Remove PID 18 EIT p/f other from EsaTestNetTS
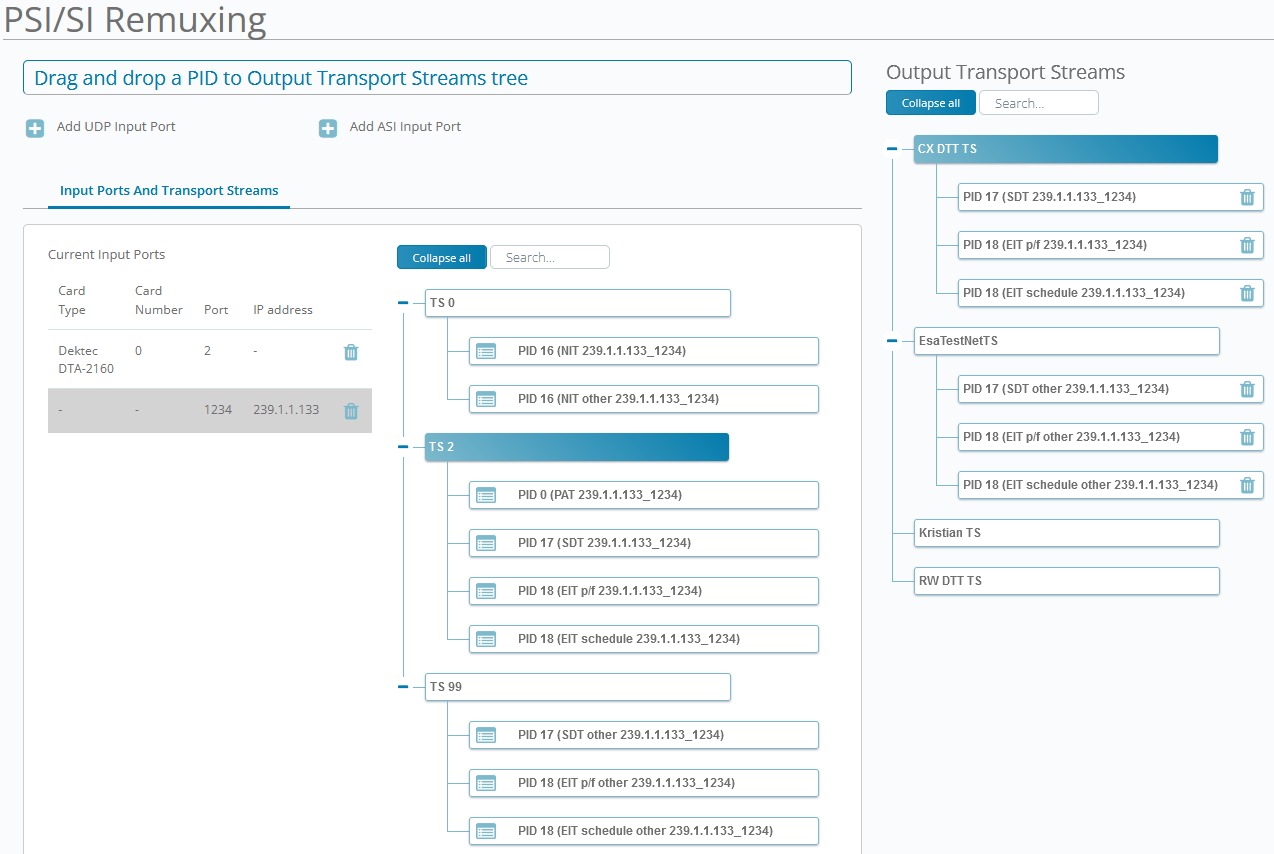This screenshot has width=1274, height=854. pyautogui.click(x=1247, y=437)
